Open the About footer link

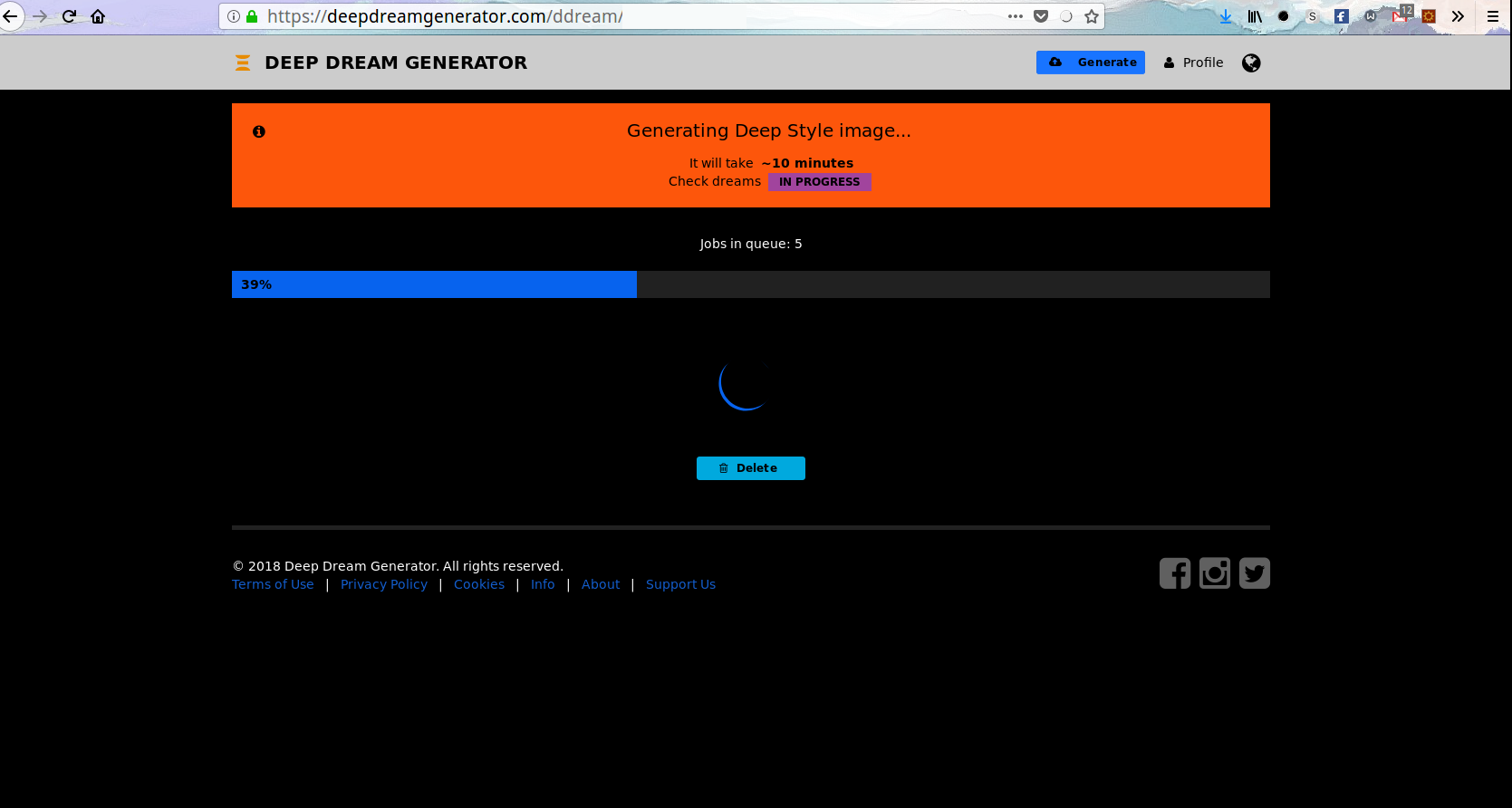click(601, 584)
